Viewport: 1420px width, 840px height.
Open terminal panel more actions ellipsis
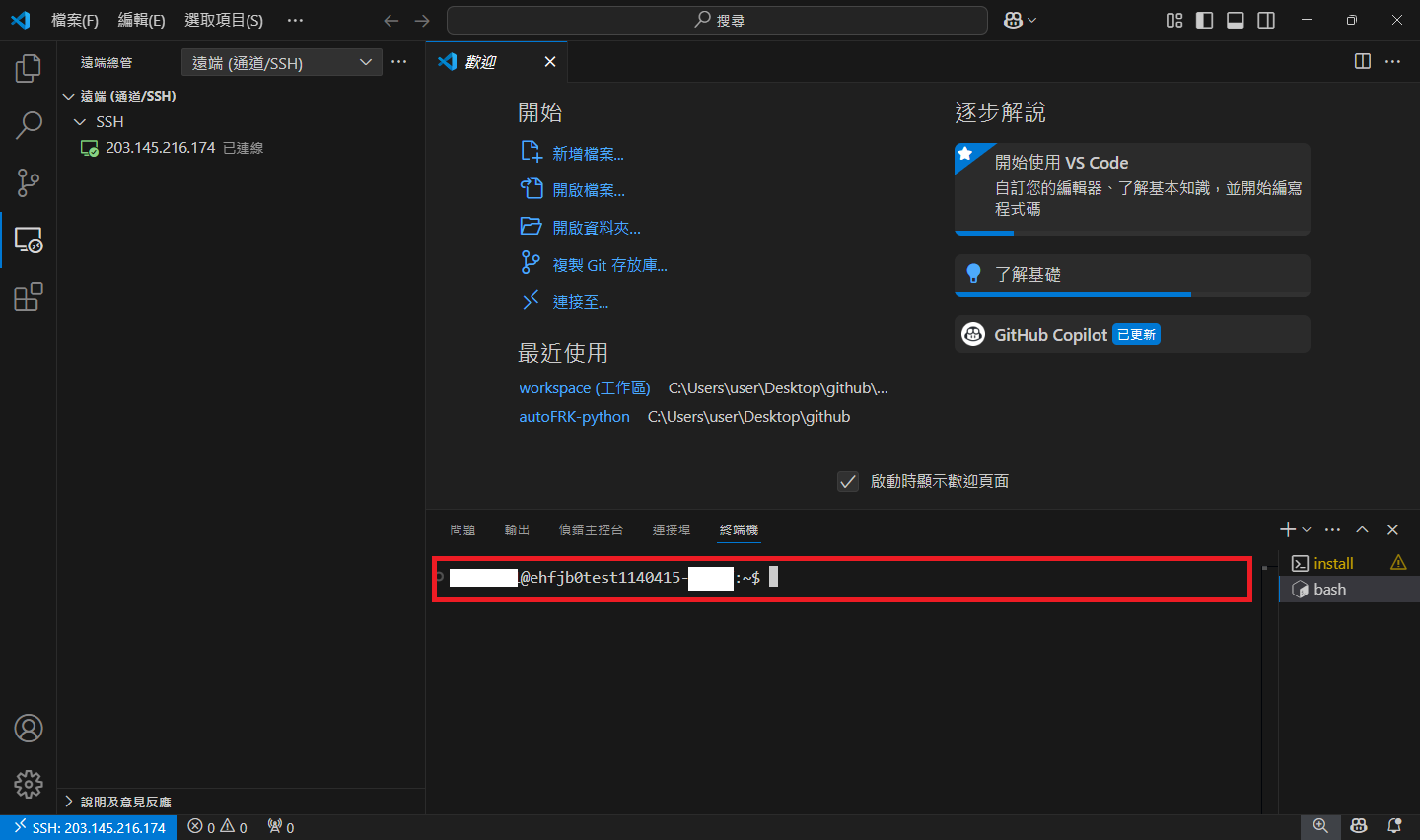pyautogui.click(x=1332, y=529)
